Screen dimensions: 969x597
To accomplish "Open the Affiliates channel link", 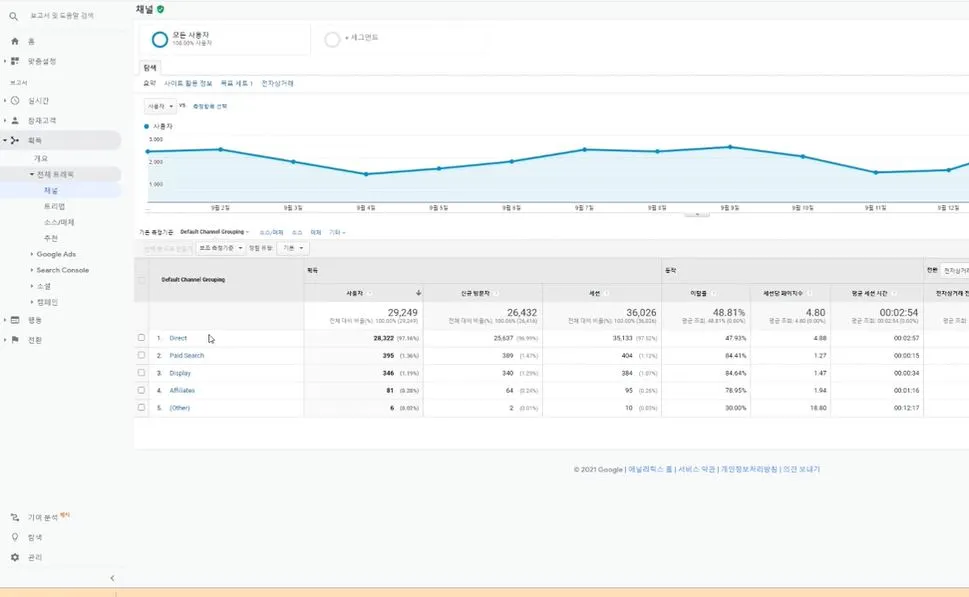I will point(182,391).
